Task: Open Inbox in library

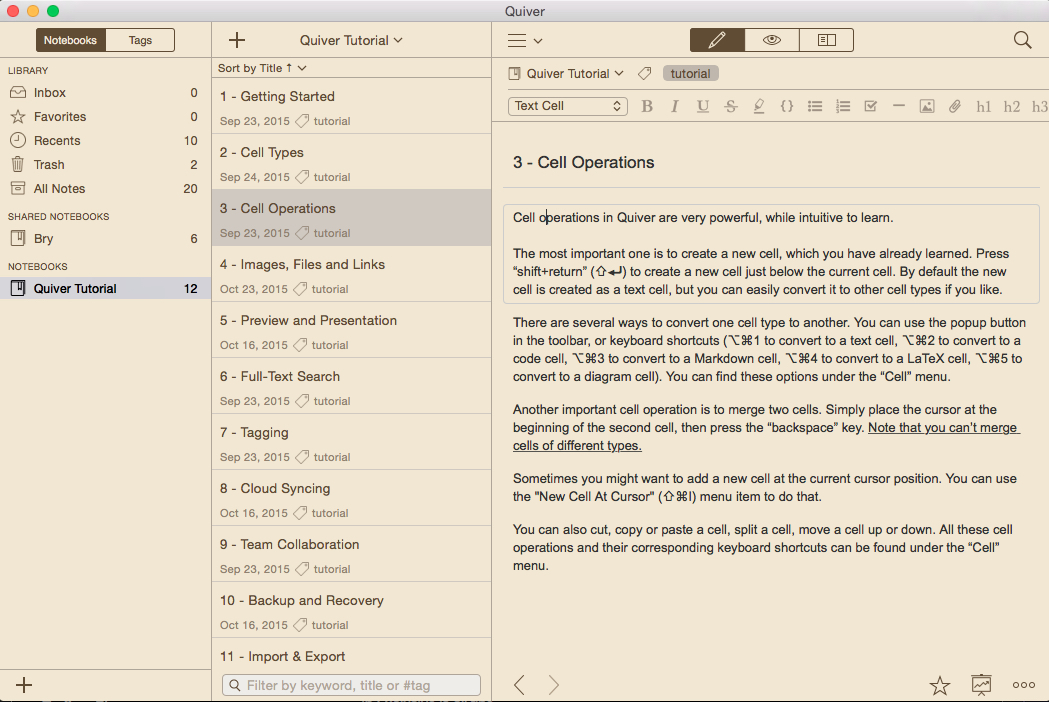Action: pyautogui.click(x=105, y=92)
